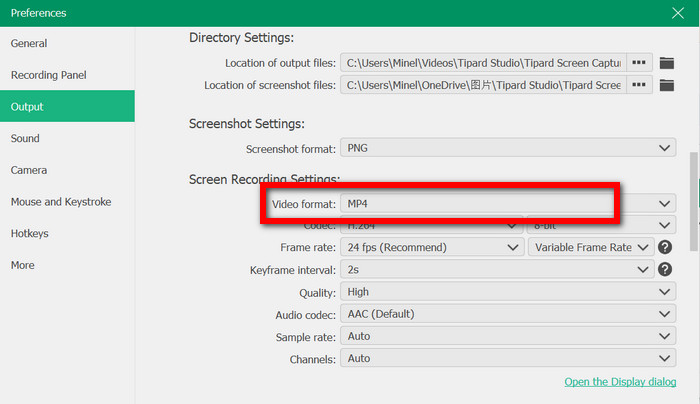Go to the Hotkeys settings tab

[x=30, y=233]
